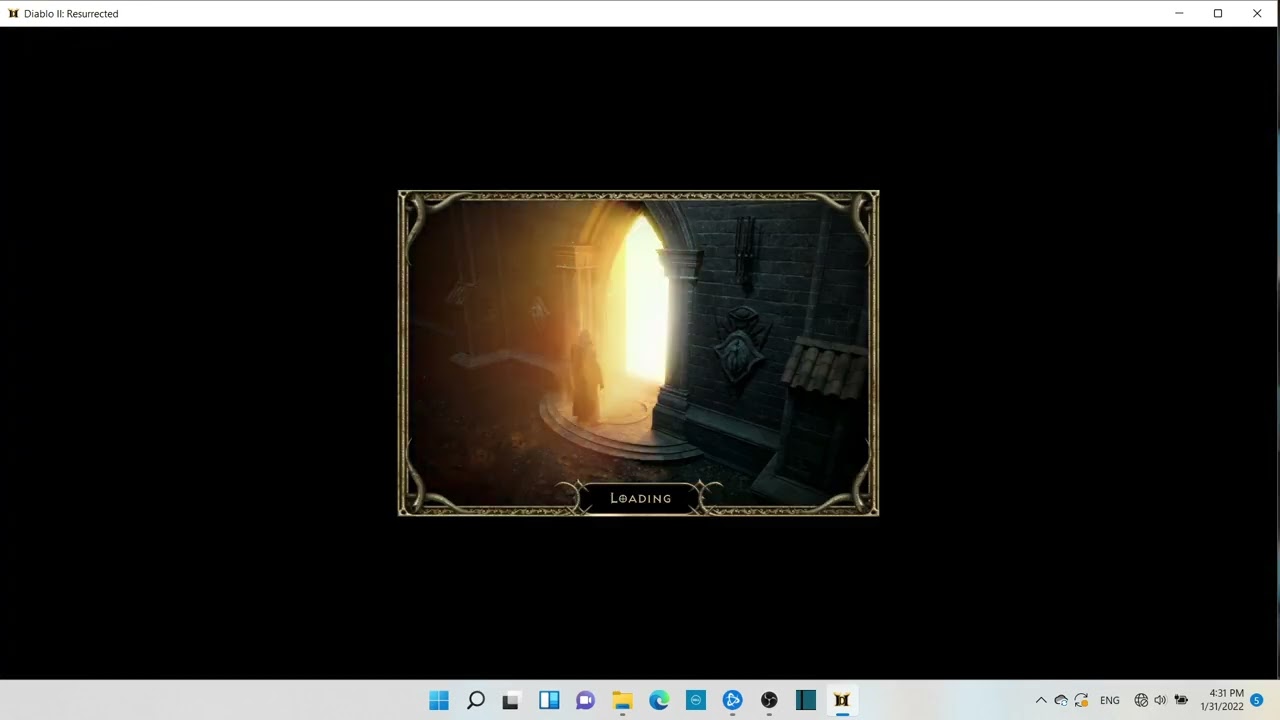Switch to Microsoft Edge browser

[659, 701]
